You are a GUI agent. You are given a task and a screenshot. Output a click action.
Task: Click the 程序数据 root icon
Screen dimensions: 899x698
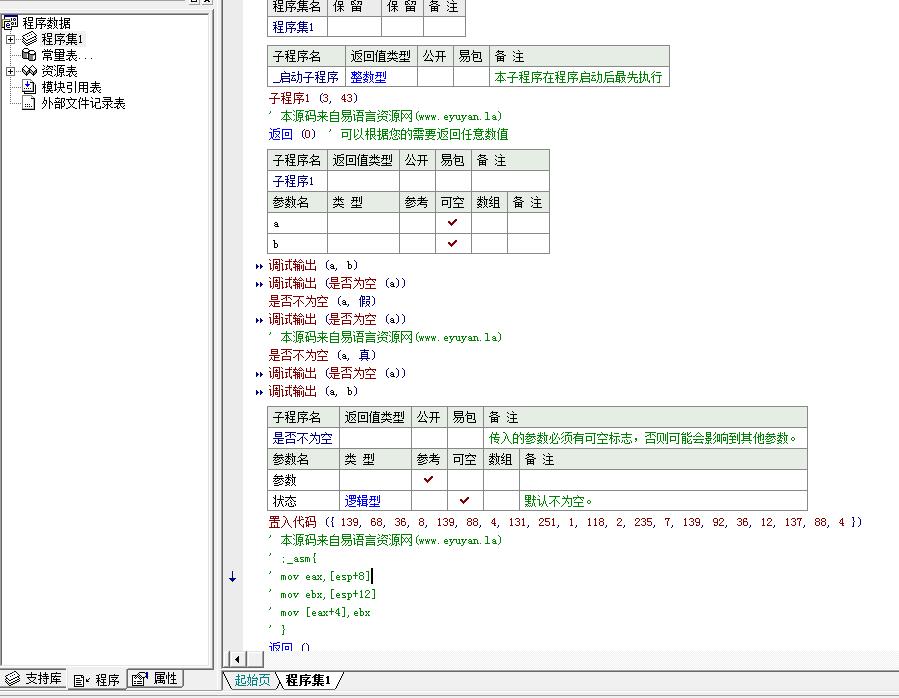pyautogui.click(x=10, y=23)
